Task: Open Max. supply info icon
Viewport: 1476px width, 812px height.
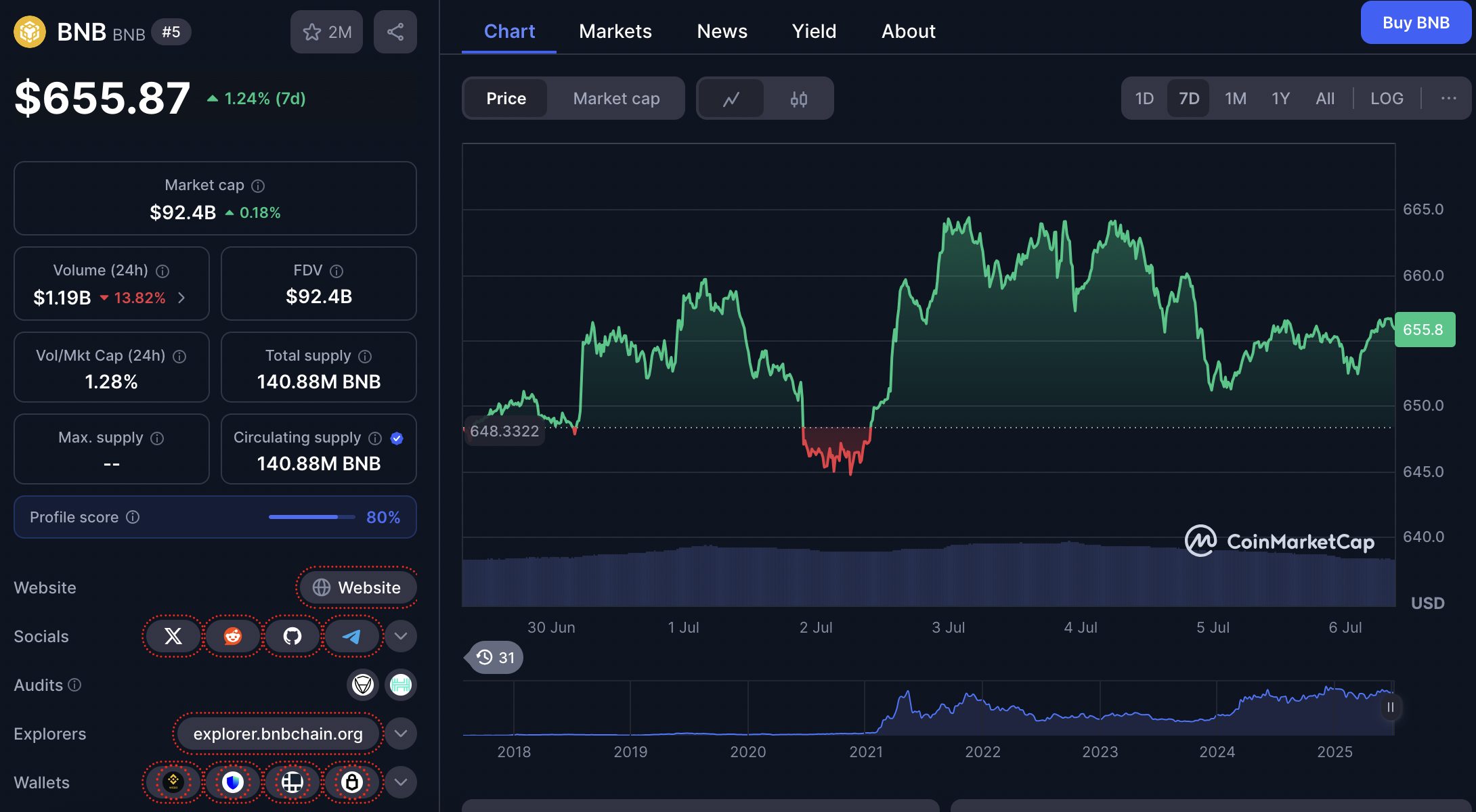Action: 157,438
